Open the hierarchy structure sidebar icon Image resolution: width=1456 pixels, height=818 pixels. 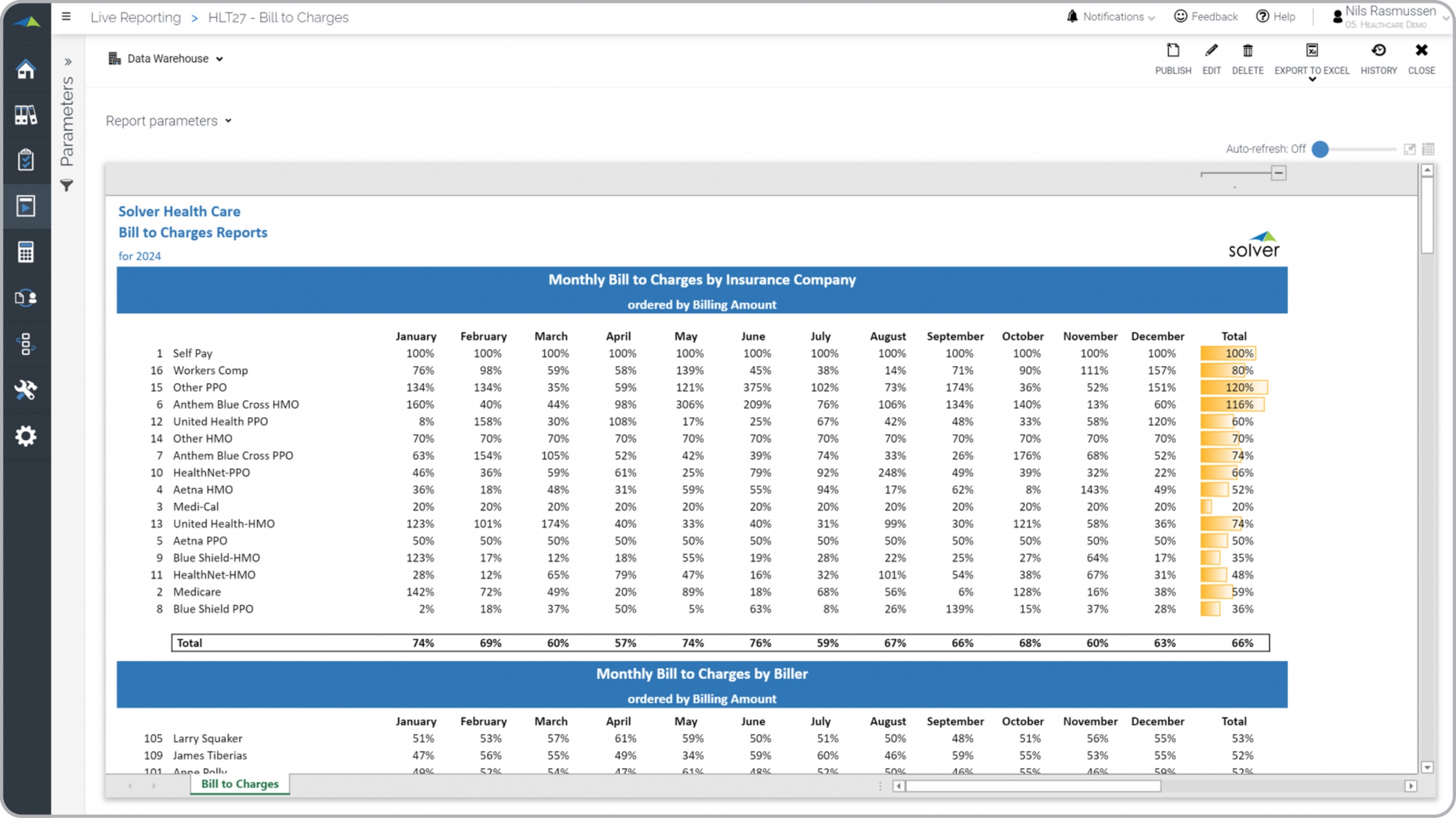[x=26, y=344]
